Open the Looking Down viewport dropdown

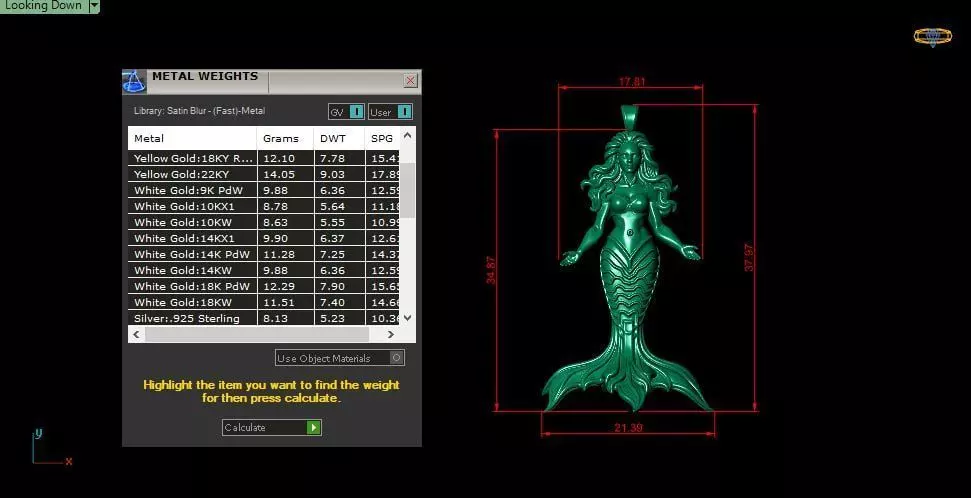(x=94, y=6)
